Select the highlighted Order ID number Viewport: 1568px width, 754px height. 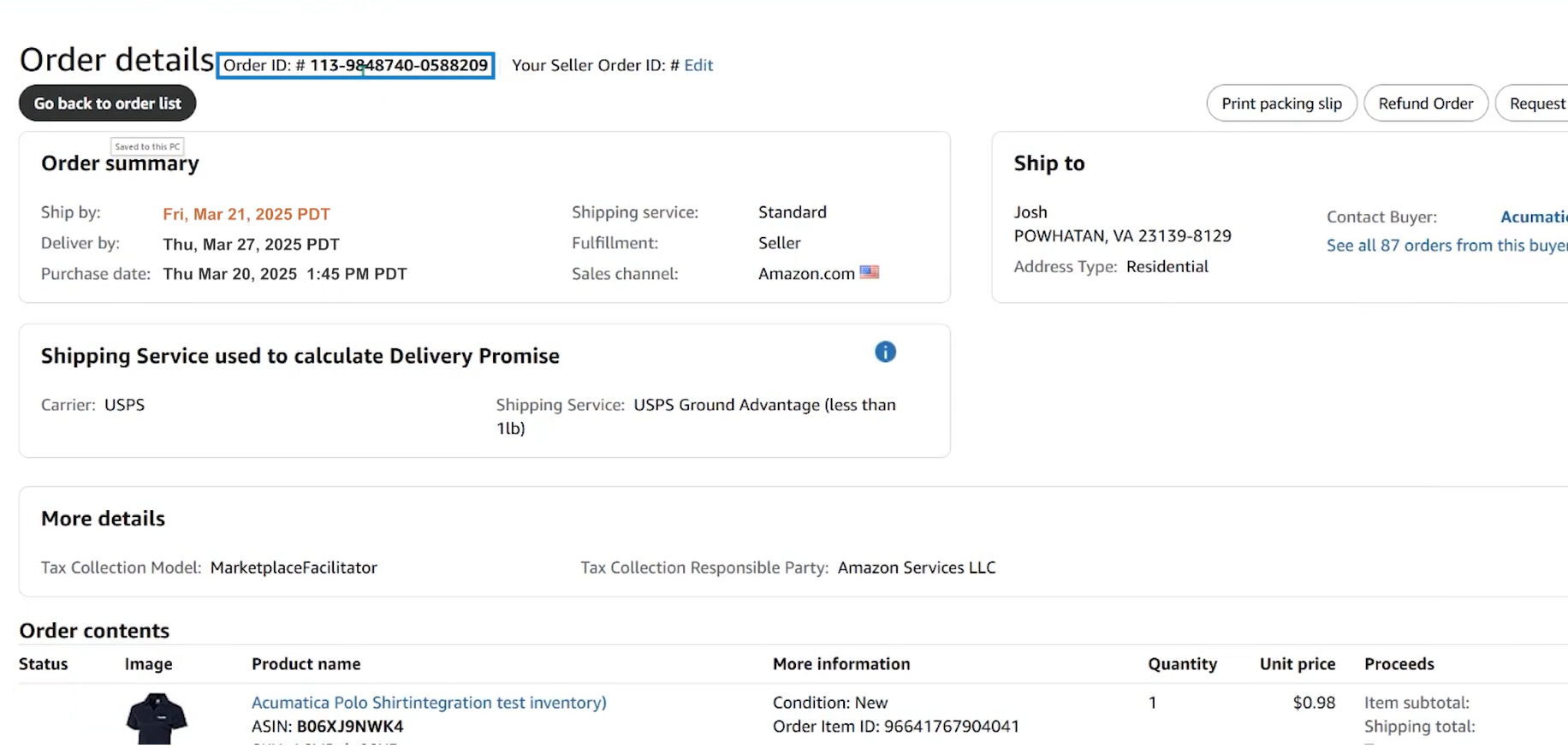click(399, 65)
